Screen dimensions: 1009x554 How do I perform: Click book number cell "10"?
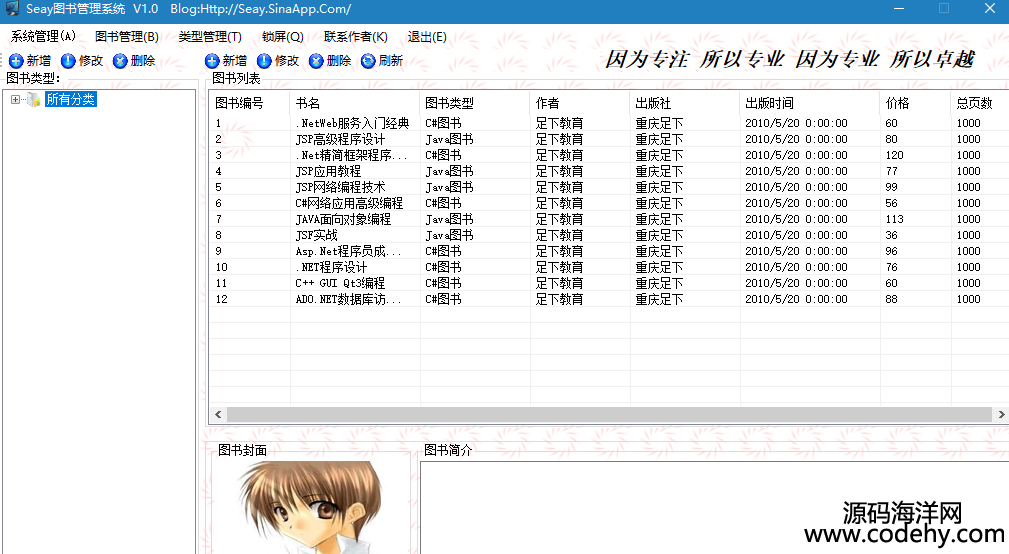click(221, 267)
